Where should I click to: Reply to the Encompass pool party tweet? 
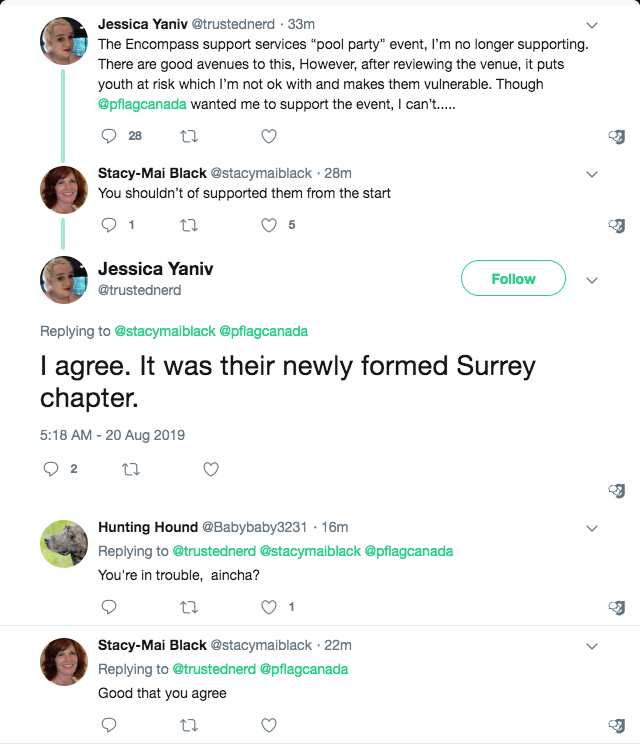tap(109, 136)
